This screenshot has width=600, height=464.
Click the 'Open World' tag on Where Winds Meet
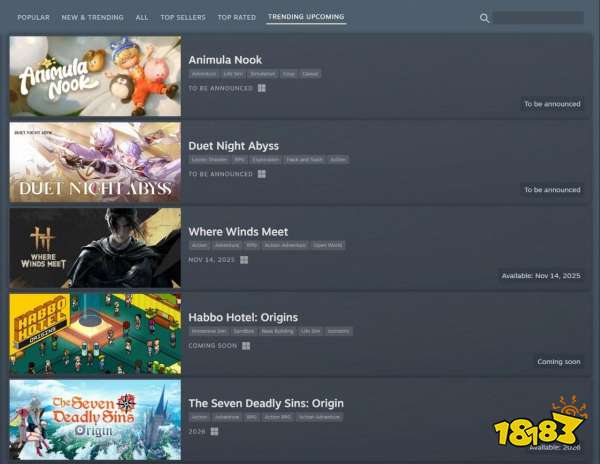click(x=328, y=245)
